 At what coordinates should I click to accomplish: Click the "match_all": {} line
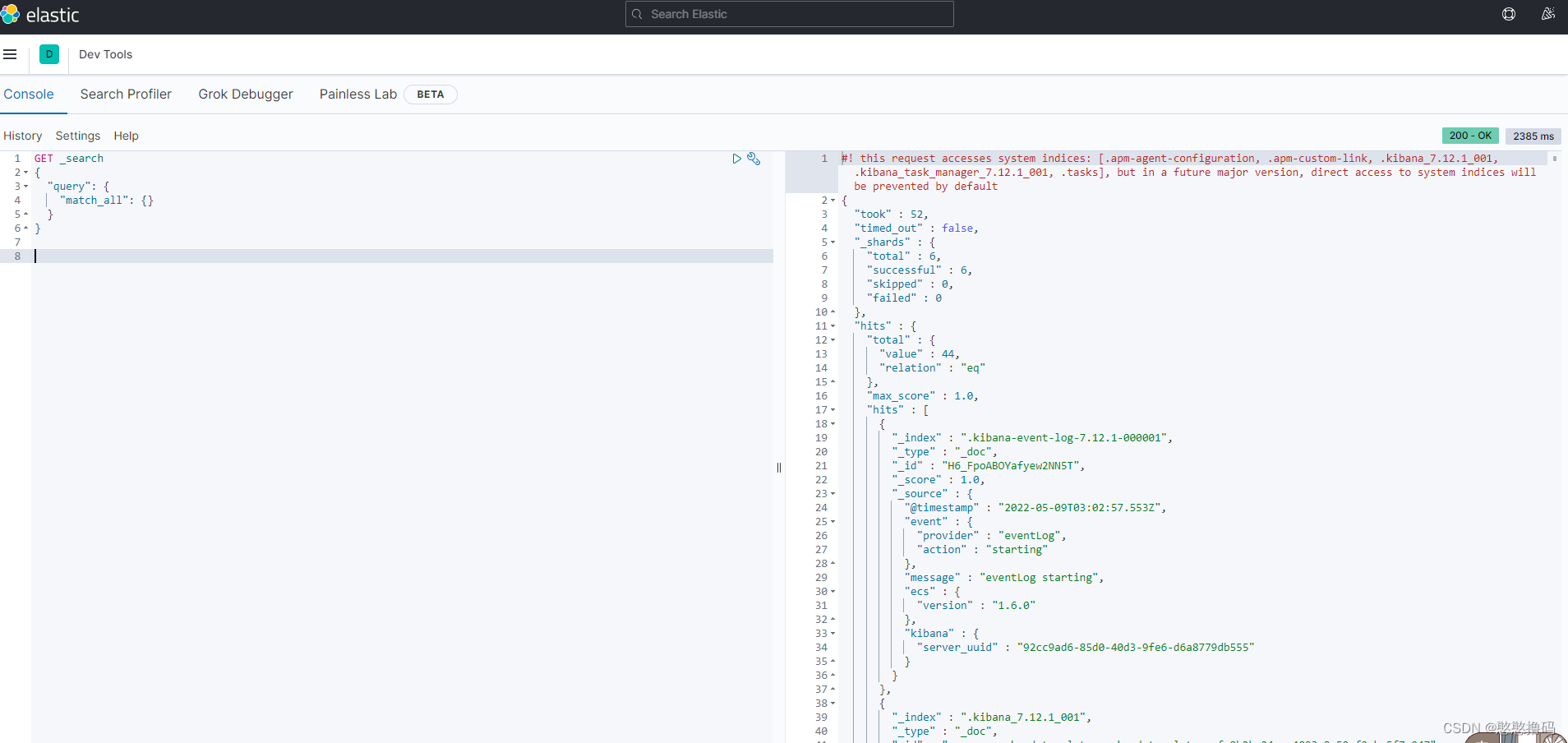click(x=107, y=201)
